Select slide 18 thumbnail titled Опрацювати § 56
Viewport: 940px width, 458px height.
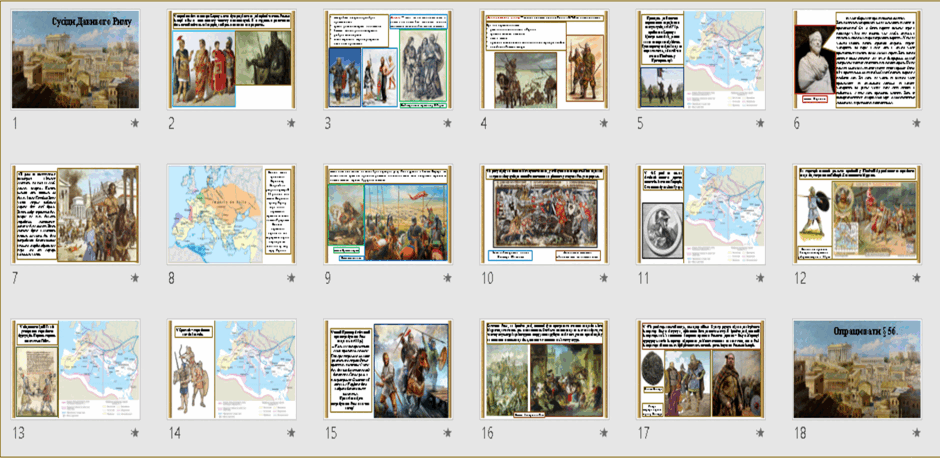[857, 369]
